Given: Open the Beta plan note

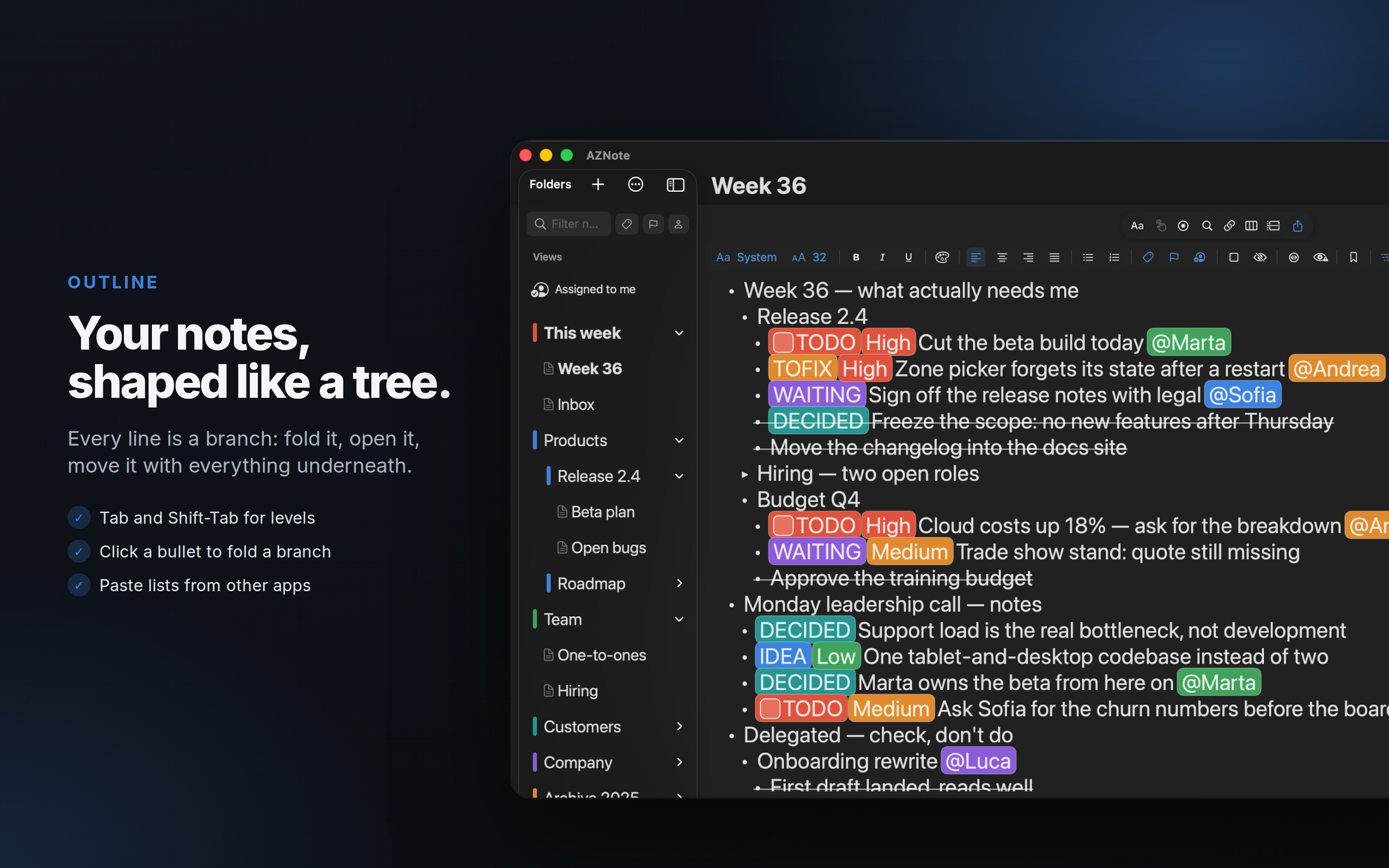Looking at the screenshot, I should [596, 512].
